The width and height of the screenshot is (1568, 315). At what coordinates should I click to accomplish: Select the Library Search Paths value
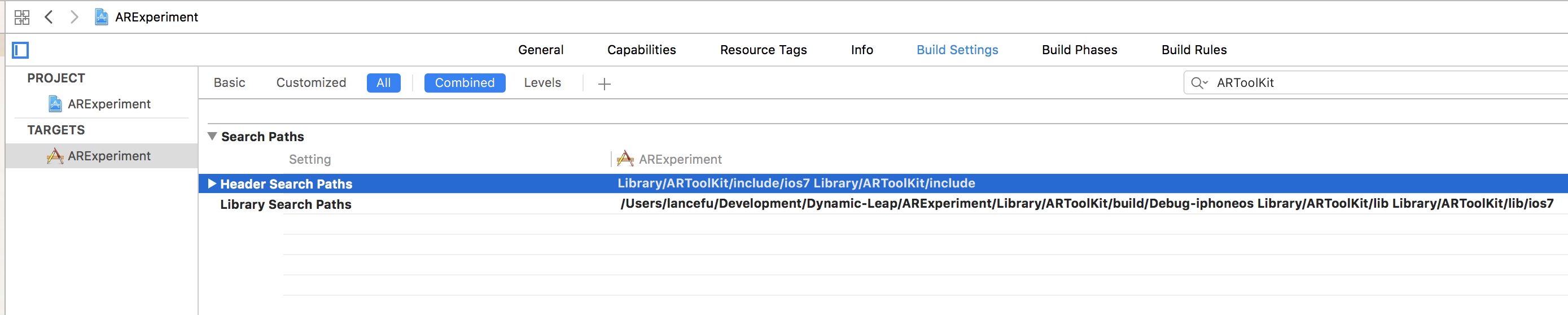(1087, 204)
